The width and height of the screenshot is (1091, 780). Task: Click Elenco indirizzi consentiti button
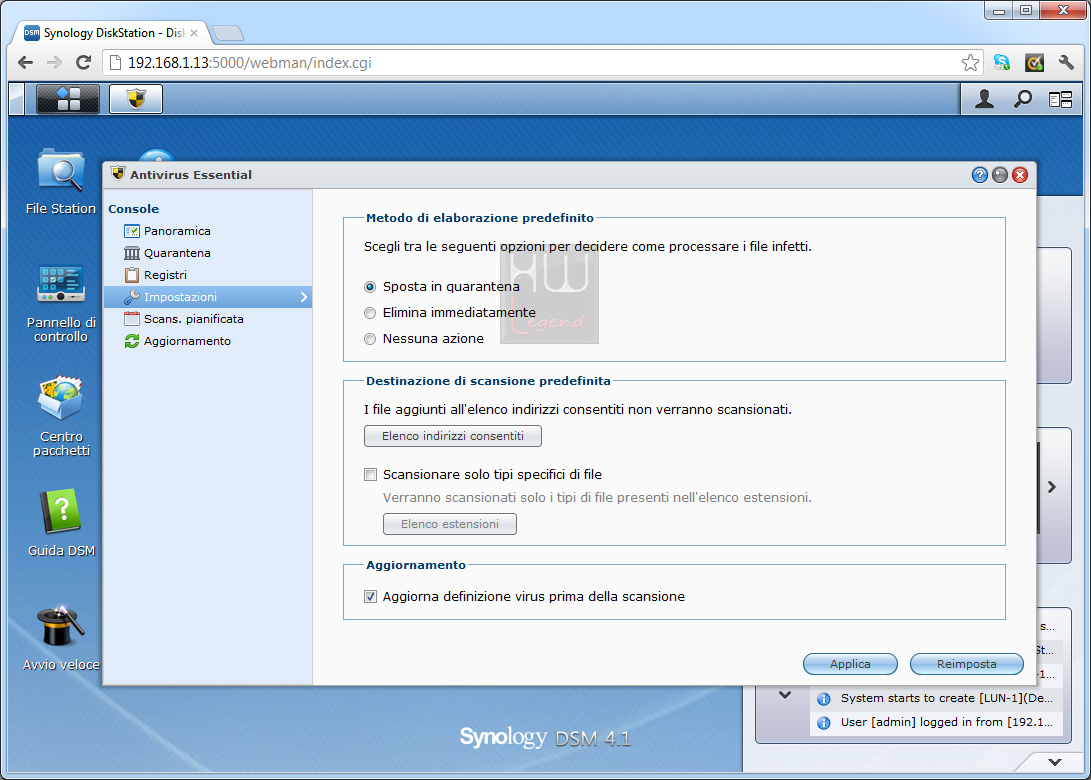tap(453, 436)
